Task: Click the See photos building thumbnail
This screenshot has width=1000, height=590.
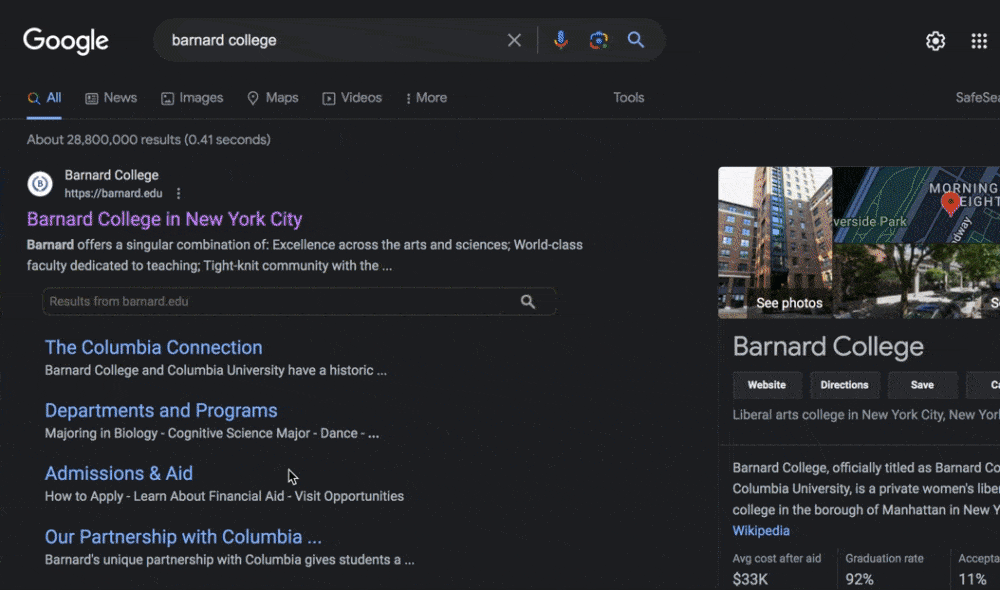Action: [775, 242]
